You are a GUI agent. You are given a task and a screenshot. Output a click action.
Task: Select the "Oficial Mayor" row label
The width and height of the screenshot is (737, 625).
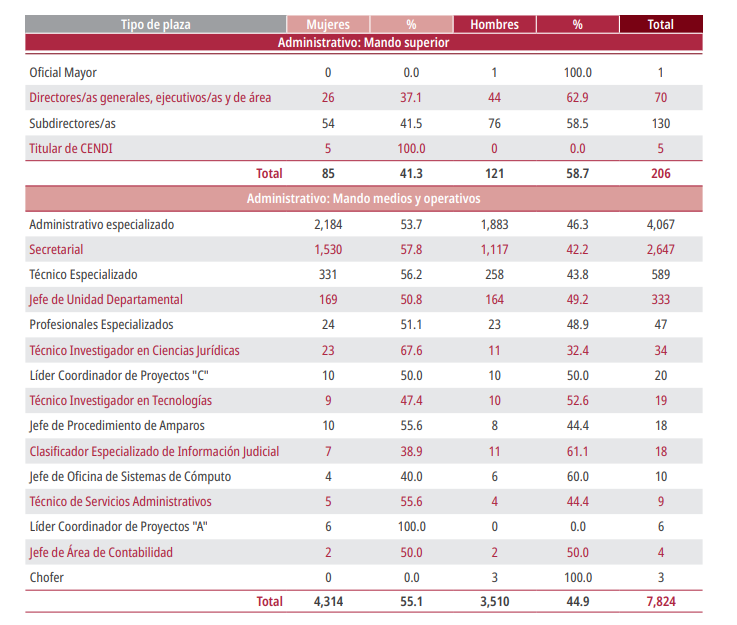tap(63, 73)
